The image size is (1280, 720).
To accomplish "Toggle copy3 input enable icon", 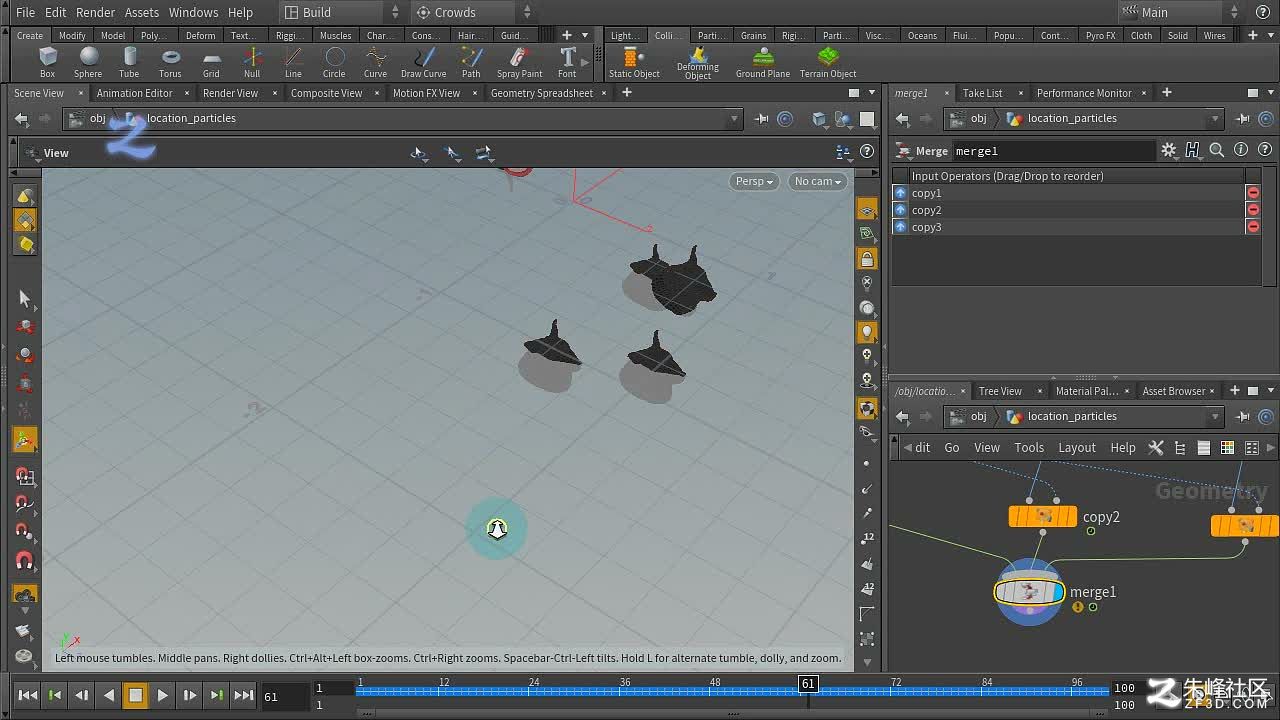I will (x=901, y=227).
